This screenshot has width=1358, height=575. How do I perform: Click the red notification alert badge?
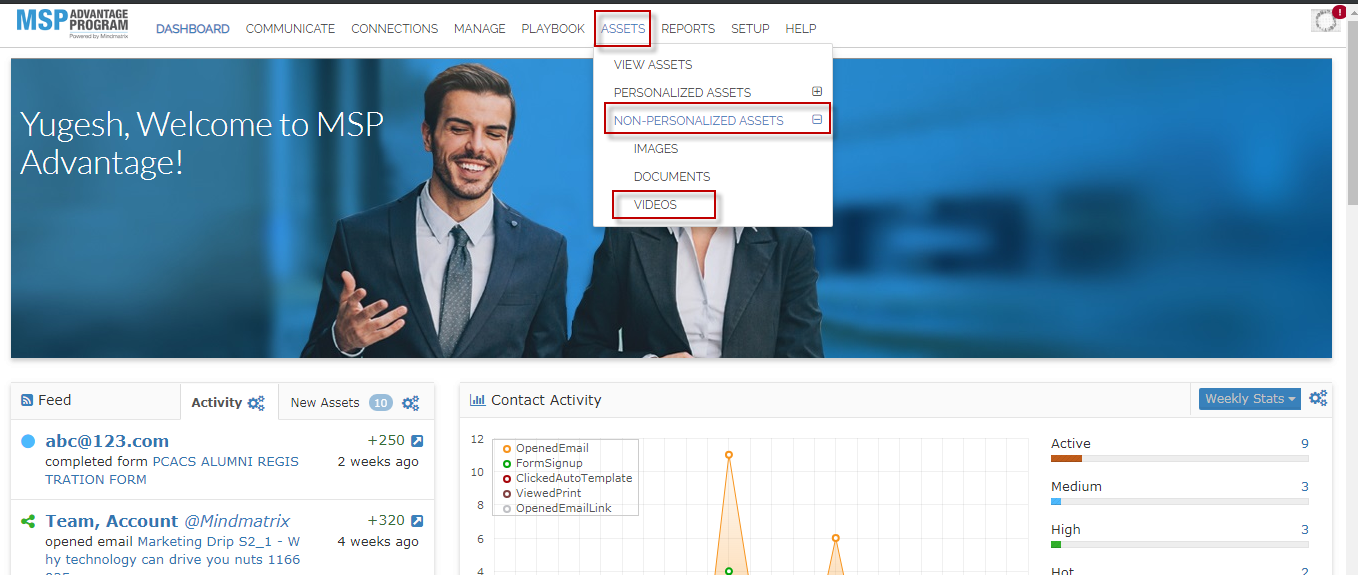click(x=1339, y=12)
